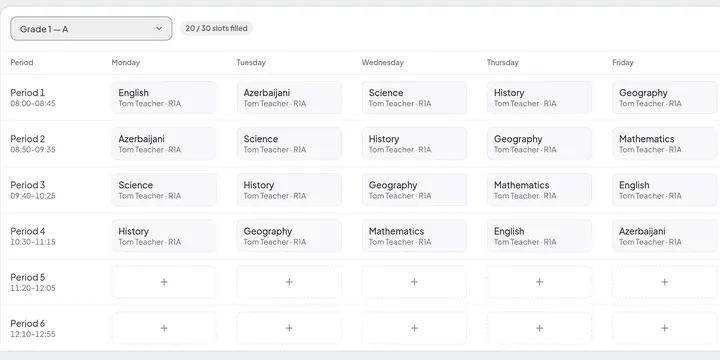Select Thursday Period 2 Geography card
The height and width of the screenshot is (360, 720).
point(540,144)
